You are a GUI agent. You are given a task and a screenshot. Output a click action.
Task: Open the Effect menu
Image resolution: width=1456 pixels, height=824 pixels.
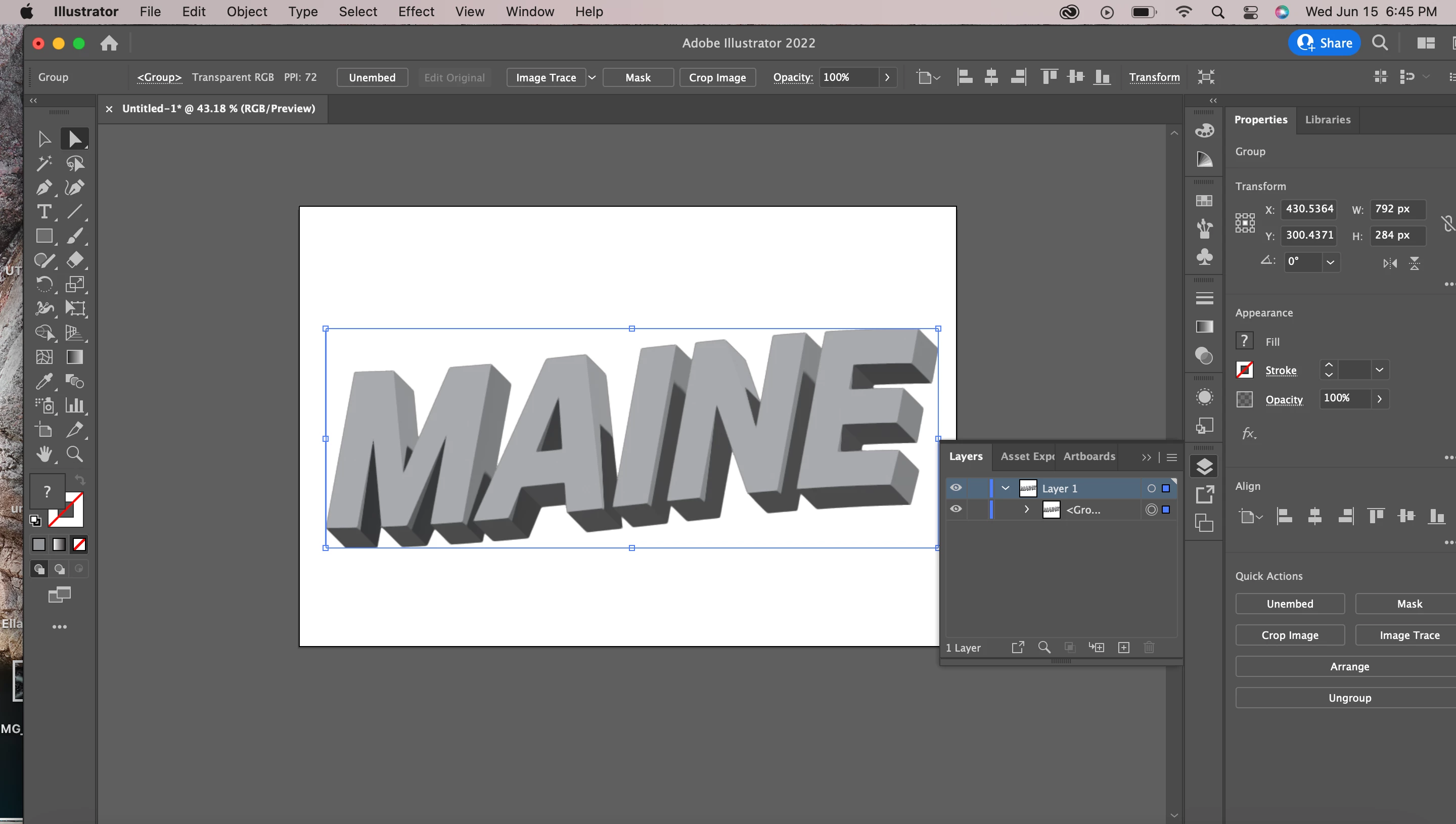pos(416,11)
